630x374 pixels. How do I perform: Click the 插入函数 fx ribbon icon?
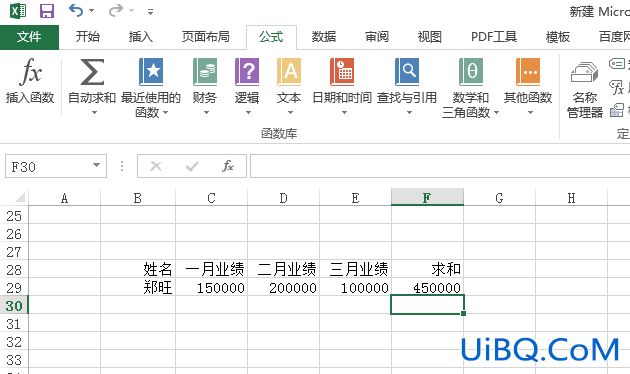click(30, 72)
